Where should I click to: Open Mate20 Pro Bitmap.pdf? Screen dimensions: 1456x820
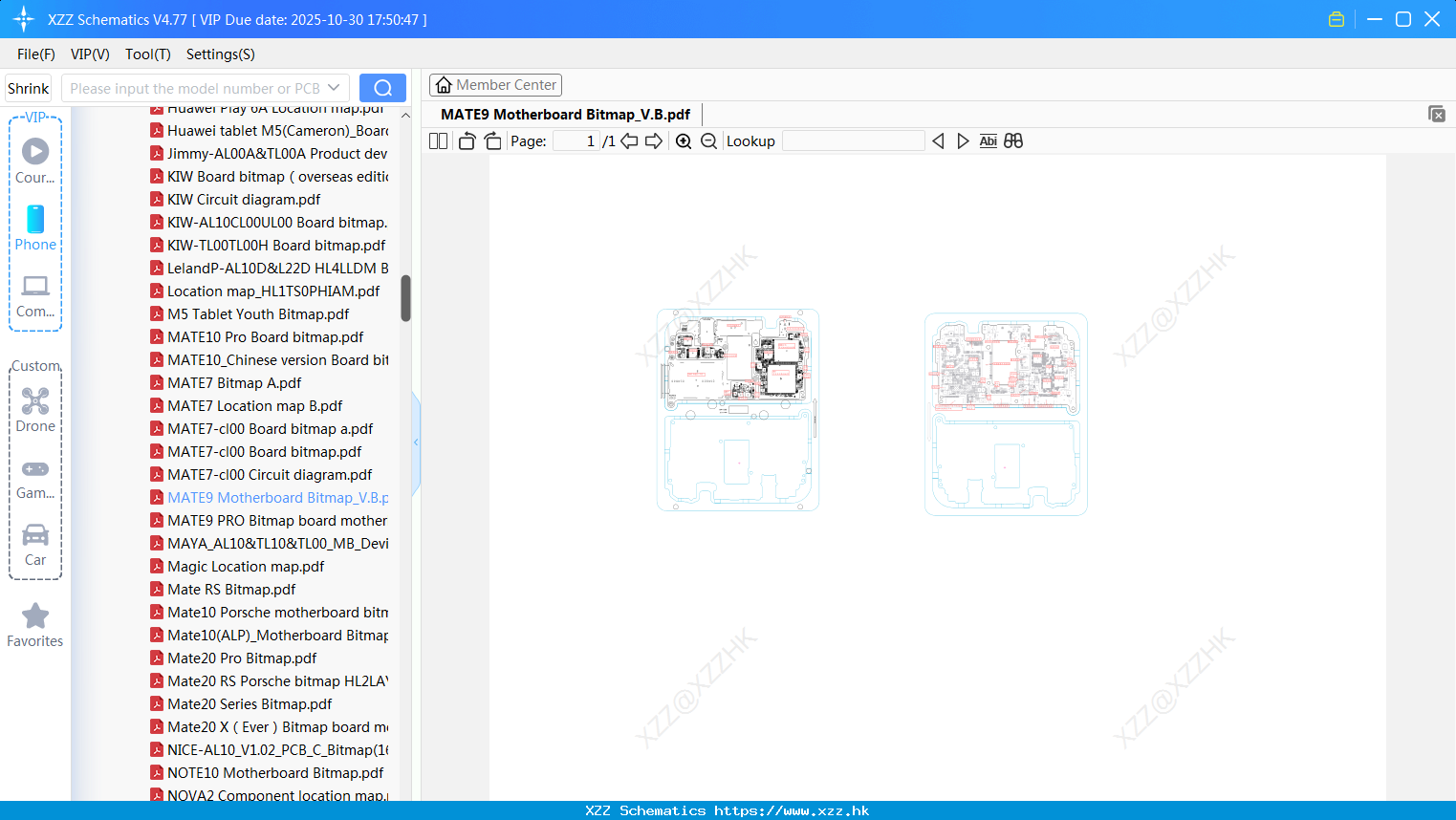(x=242, y=658)
